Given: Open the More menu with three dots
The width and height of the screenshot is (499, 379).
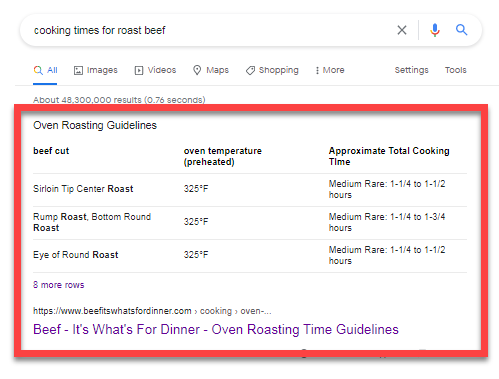Looking at the screenshot, I should (x=330, y=70).
